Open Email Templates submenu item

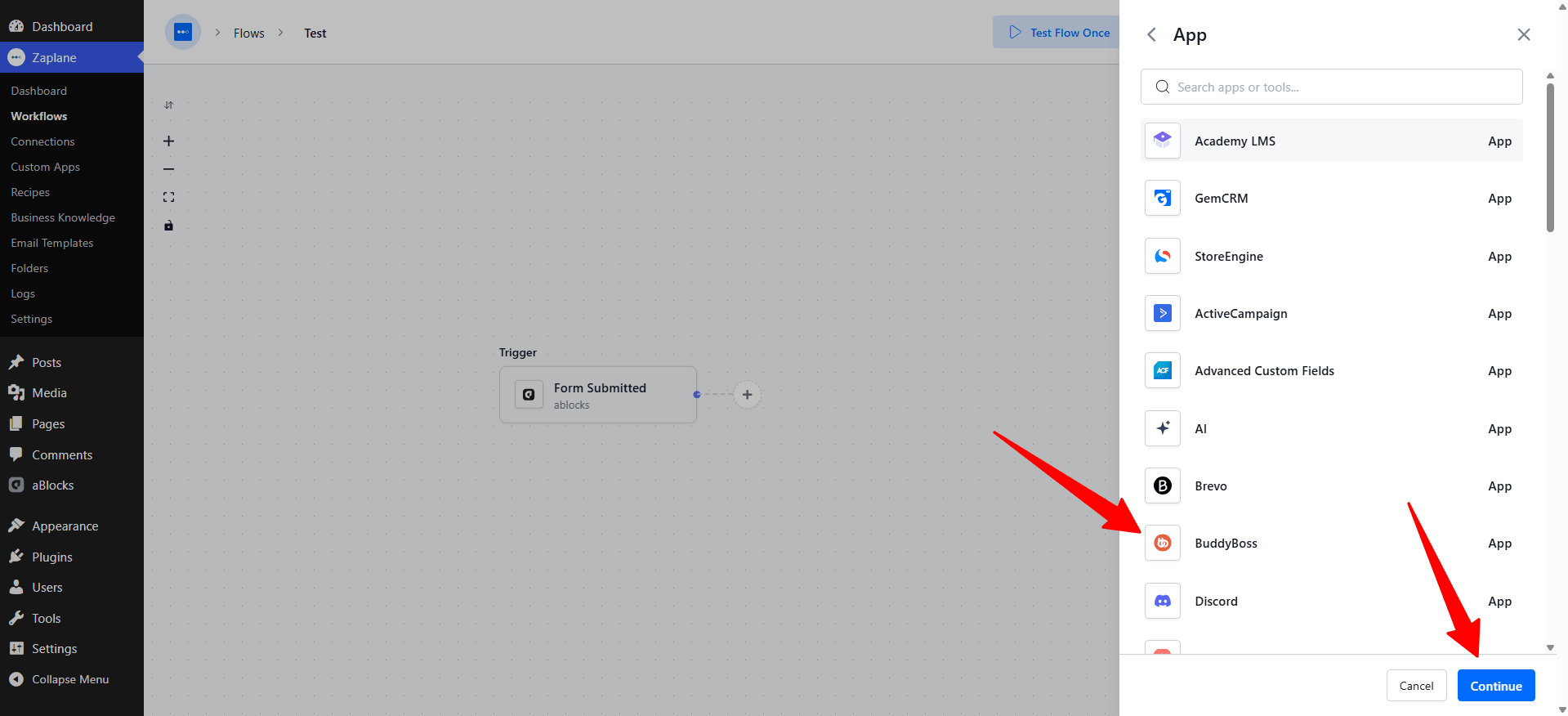[51, 243]
